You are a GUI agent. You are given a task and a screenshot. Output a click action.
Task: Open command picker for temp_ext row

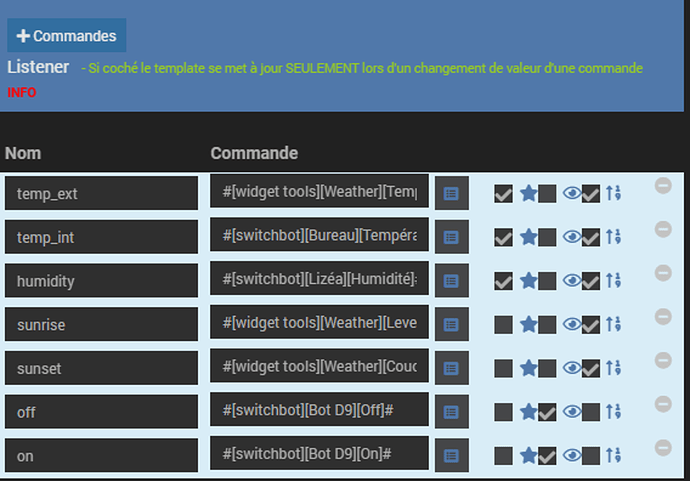pyautogui.click(x=451, y=193)
